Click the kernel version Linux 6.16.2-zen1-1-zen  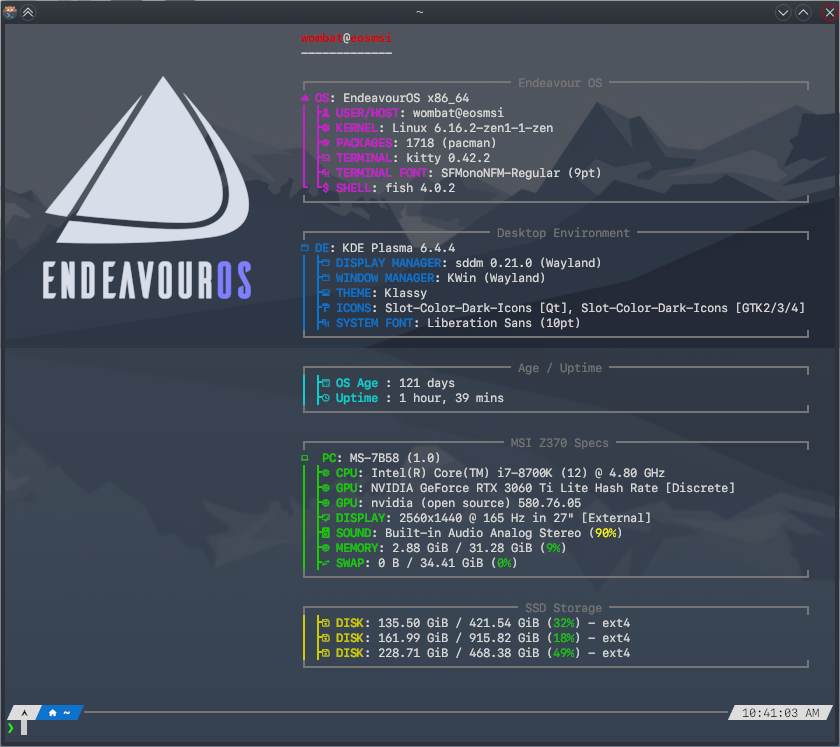tap(472, 128)
